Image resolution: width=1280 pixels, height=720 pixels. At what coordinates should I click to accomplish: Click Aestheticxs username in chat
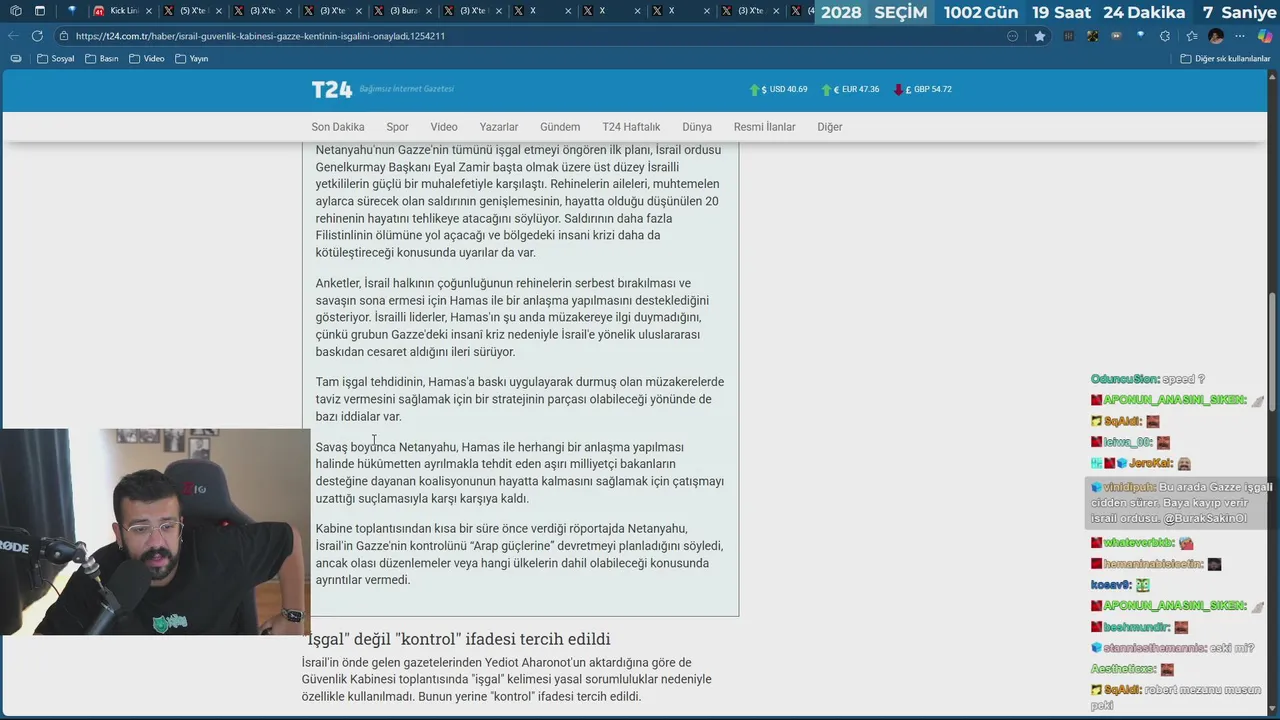tap(1123, 669)
